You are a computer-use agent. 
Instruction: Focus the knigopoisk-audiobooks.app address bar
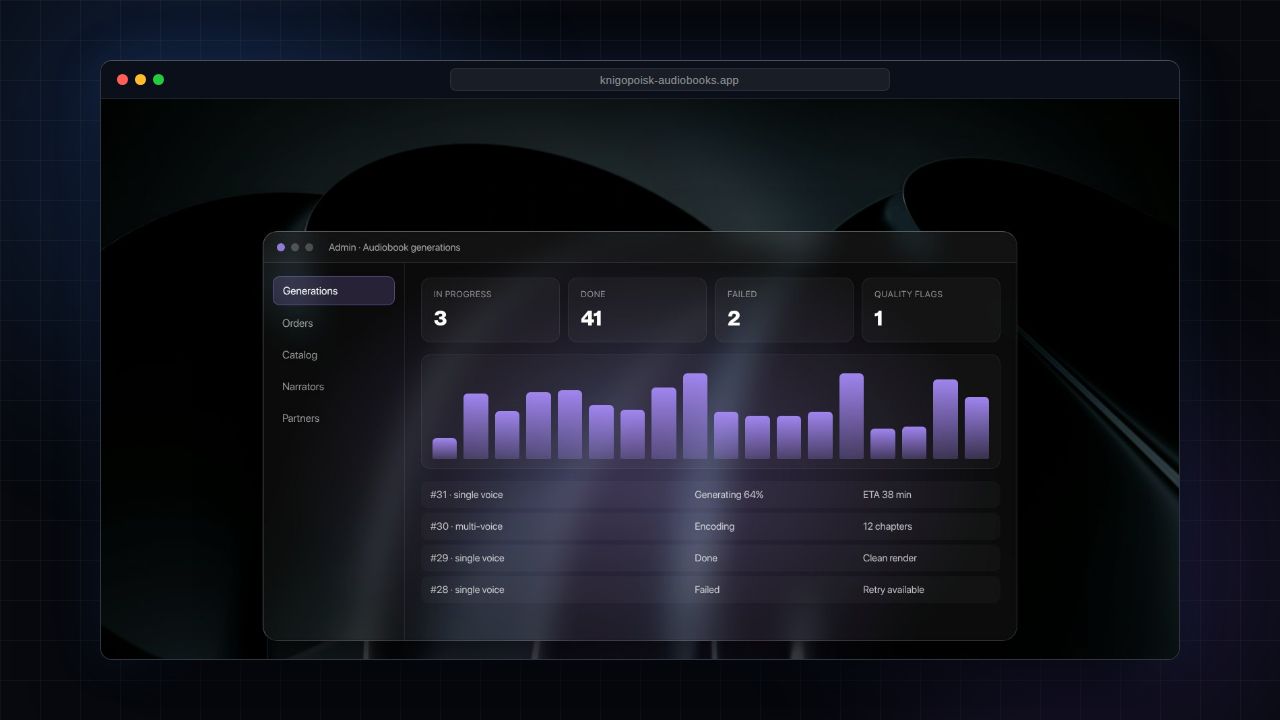coord(669,80)
